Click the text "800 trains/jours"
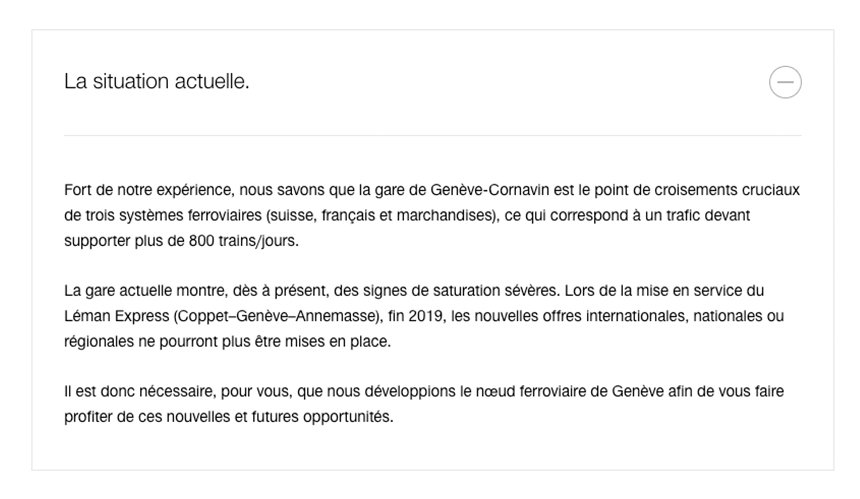Screen dimensions: 860x499 (x=242, y=241)
